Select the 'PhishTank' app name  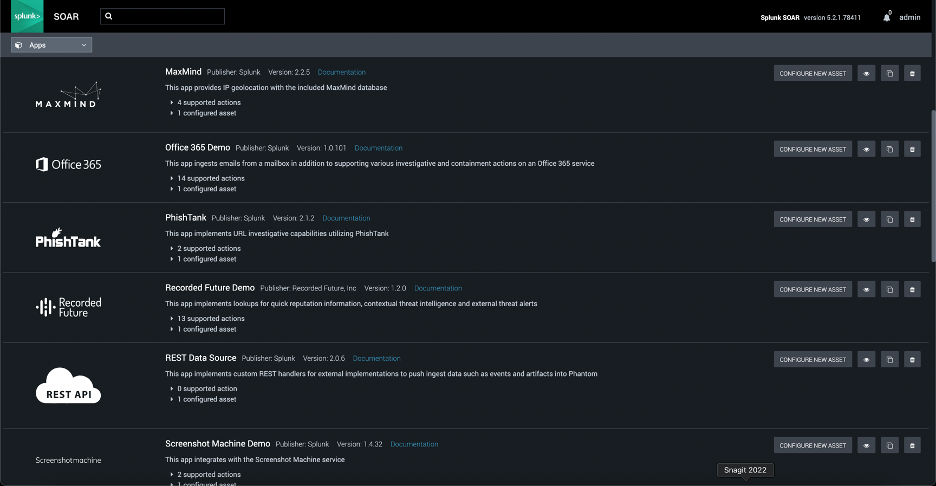(x=186, y=217)
